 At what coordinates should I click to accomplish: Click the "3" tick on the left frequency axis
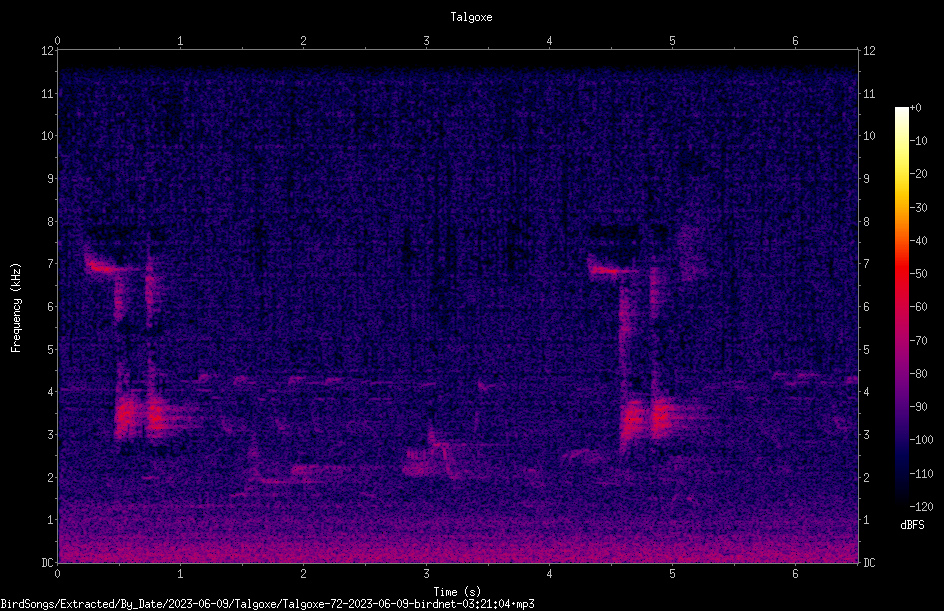coord(50,435)
